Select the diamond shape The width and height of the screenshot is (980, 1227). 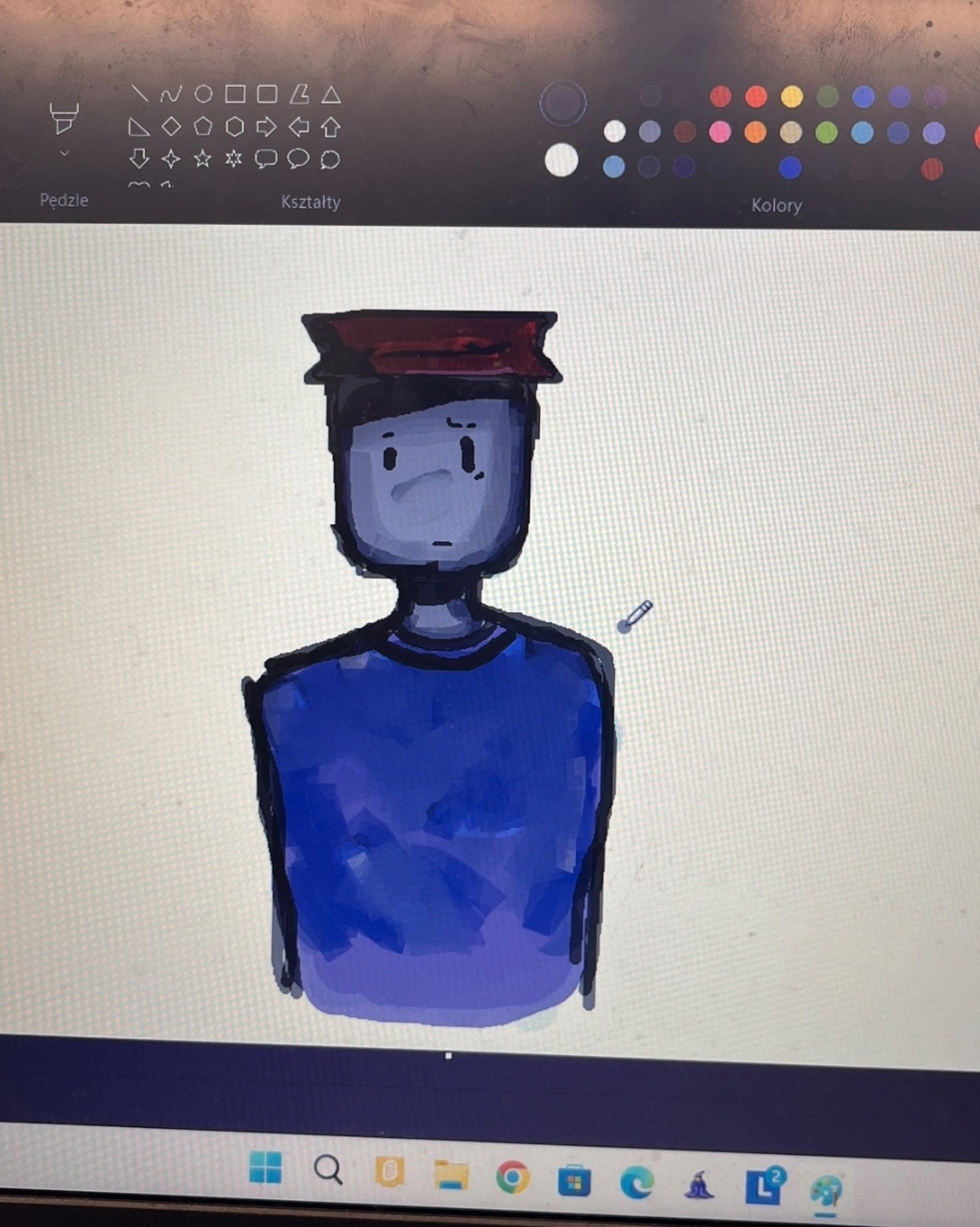coord(171,127)
